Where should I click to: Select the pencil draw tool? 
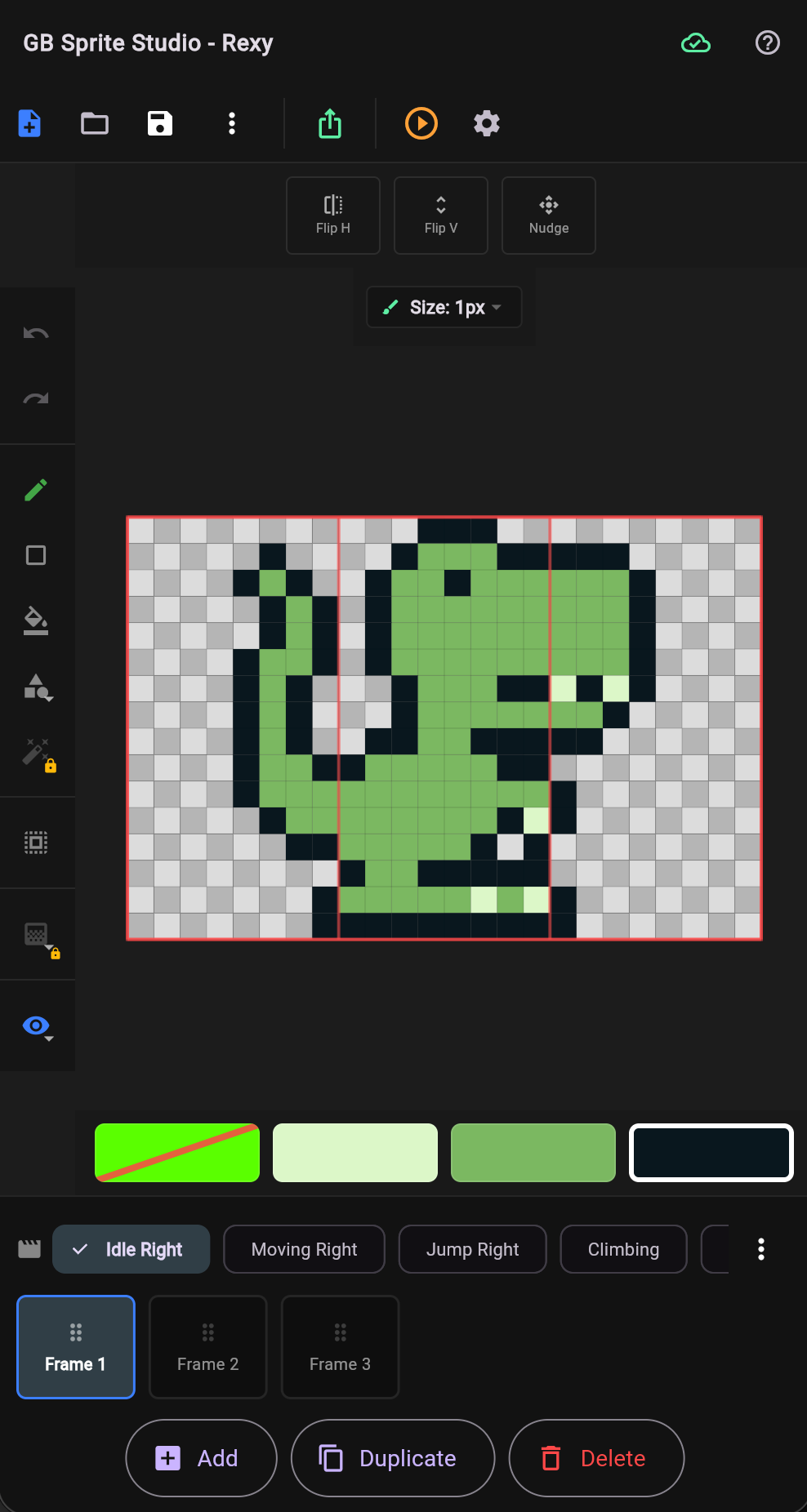click(x=36, y=490)
